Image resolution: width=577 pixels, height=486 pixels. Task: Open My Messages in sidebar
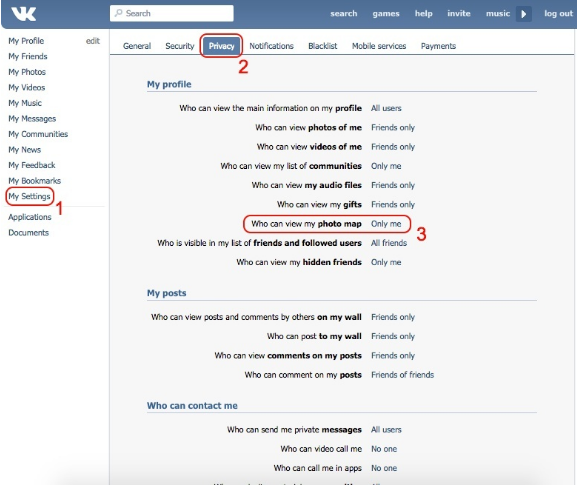coord(32,118)
